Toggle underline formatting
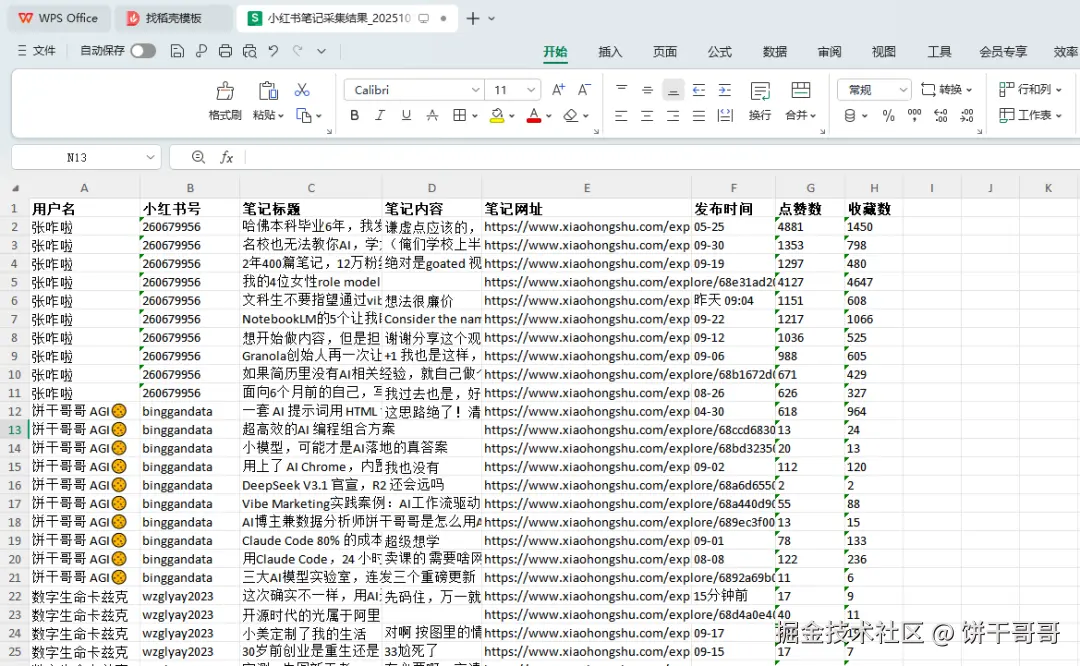1080x666 pixels. click(406, 115)
